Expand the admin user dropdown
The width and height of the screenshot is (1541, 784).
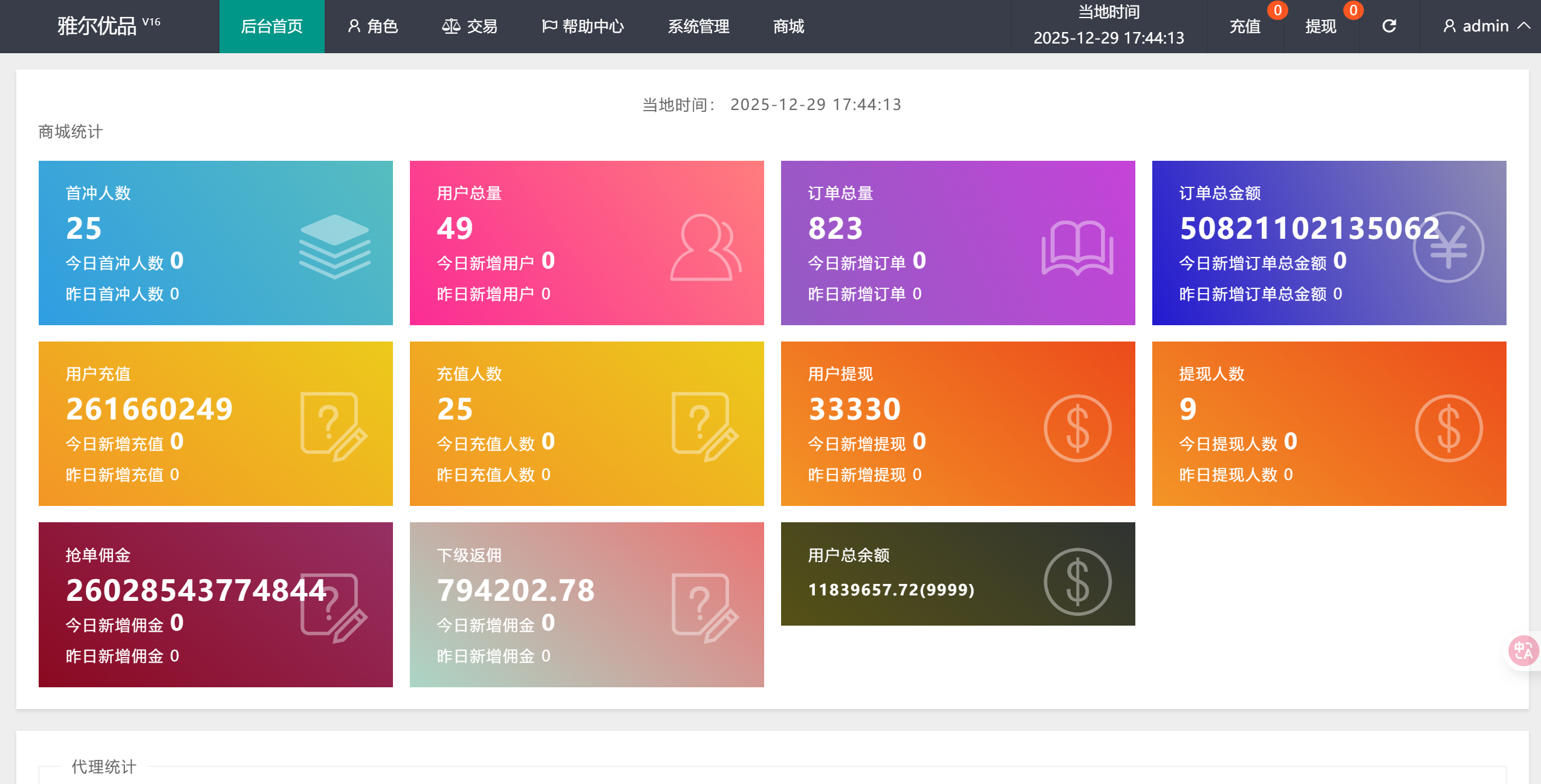click(x=1486, y=26)
